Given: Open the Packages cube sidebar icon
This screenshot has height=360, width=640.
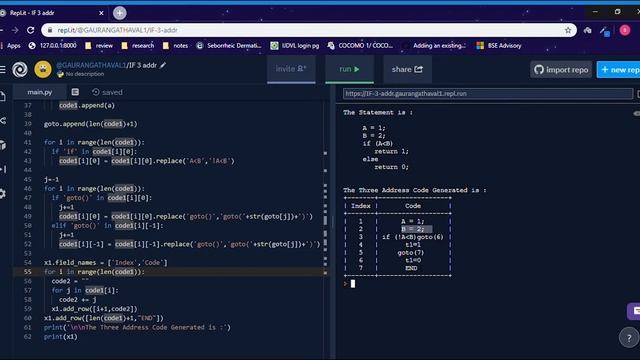Looking at the screenshot, I should coord(2,145).
